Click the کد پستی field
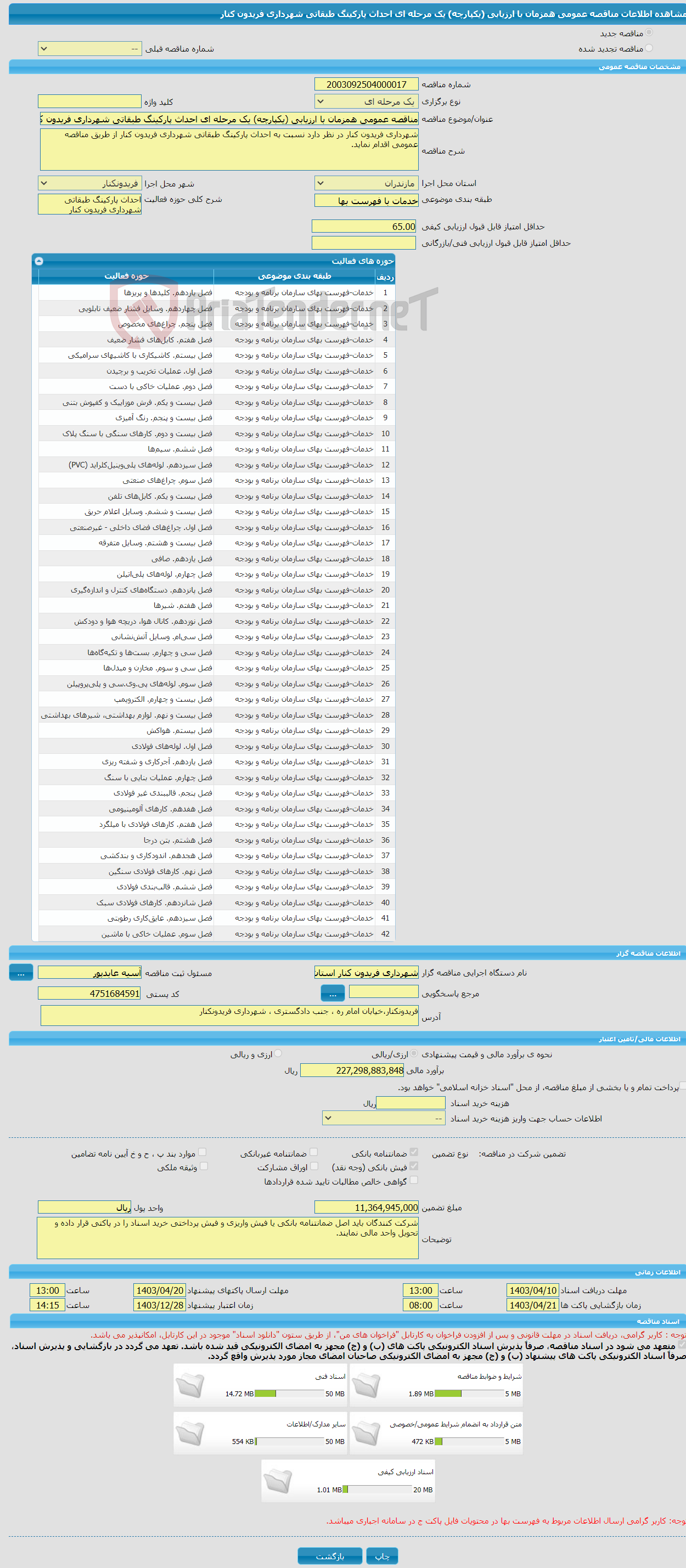The image size is (686, 1568). pyautogui.click(x=89, y=994)
